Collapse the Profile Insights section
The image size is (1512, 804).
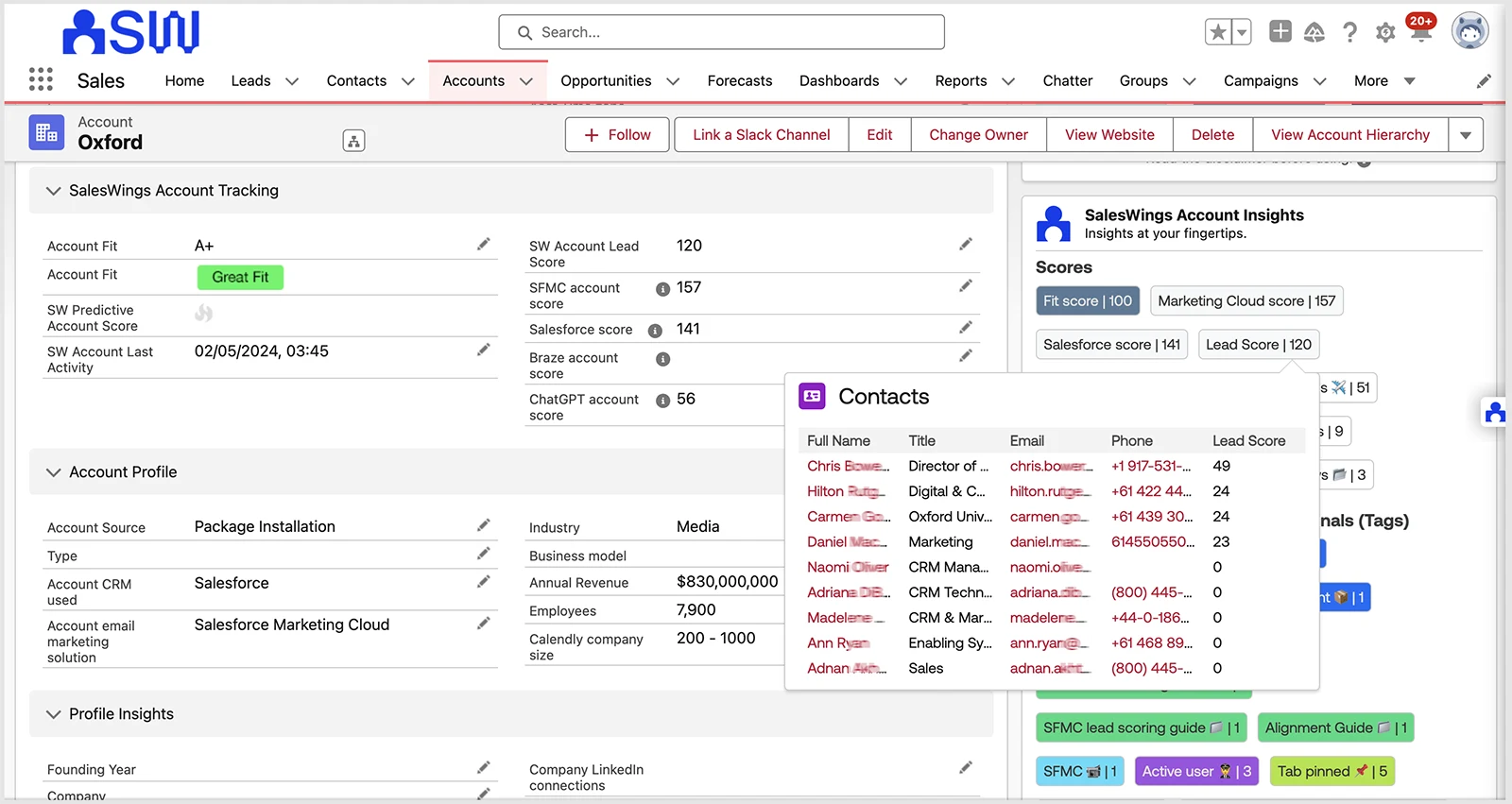pos(54,714)
